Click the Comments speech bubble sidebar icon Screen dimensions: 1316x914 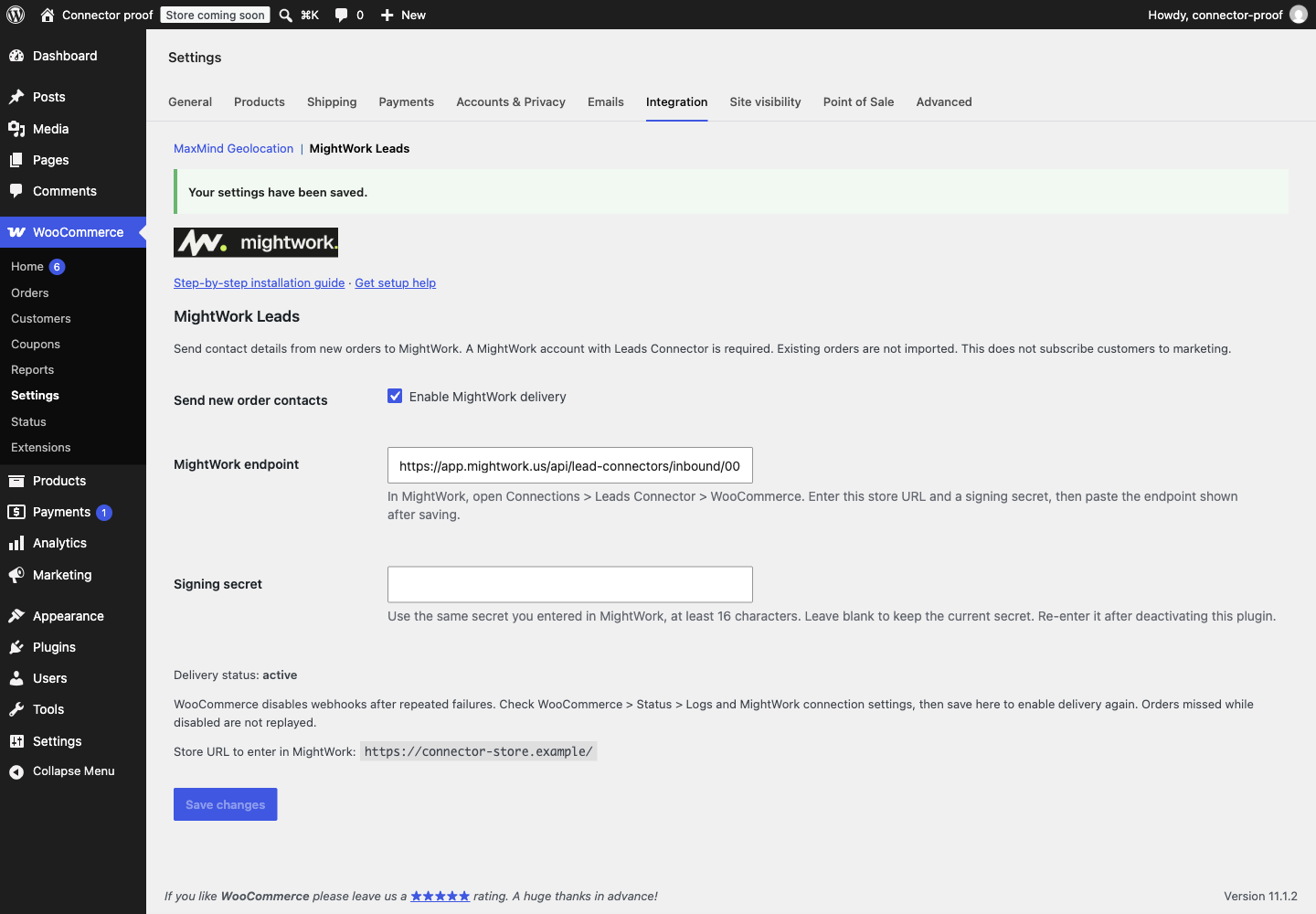[16, 191]
